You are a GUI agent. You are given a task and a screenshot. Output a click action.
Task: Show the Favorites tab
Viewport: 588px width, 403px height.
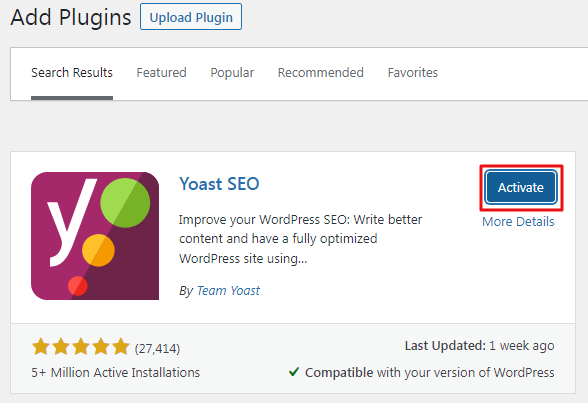[412, 73]
